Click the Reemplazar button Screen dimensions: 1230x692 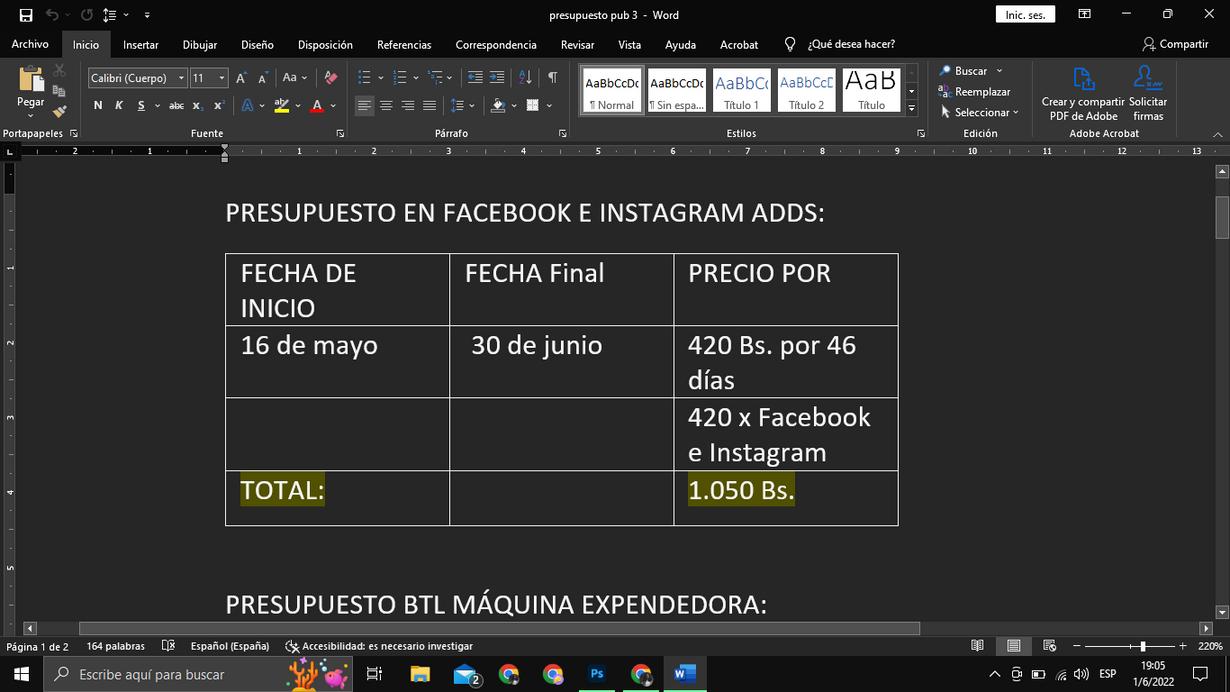coord(975,92)
